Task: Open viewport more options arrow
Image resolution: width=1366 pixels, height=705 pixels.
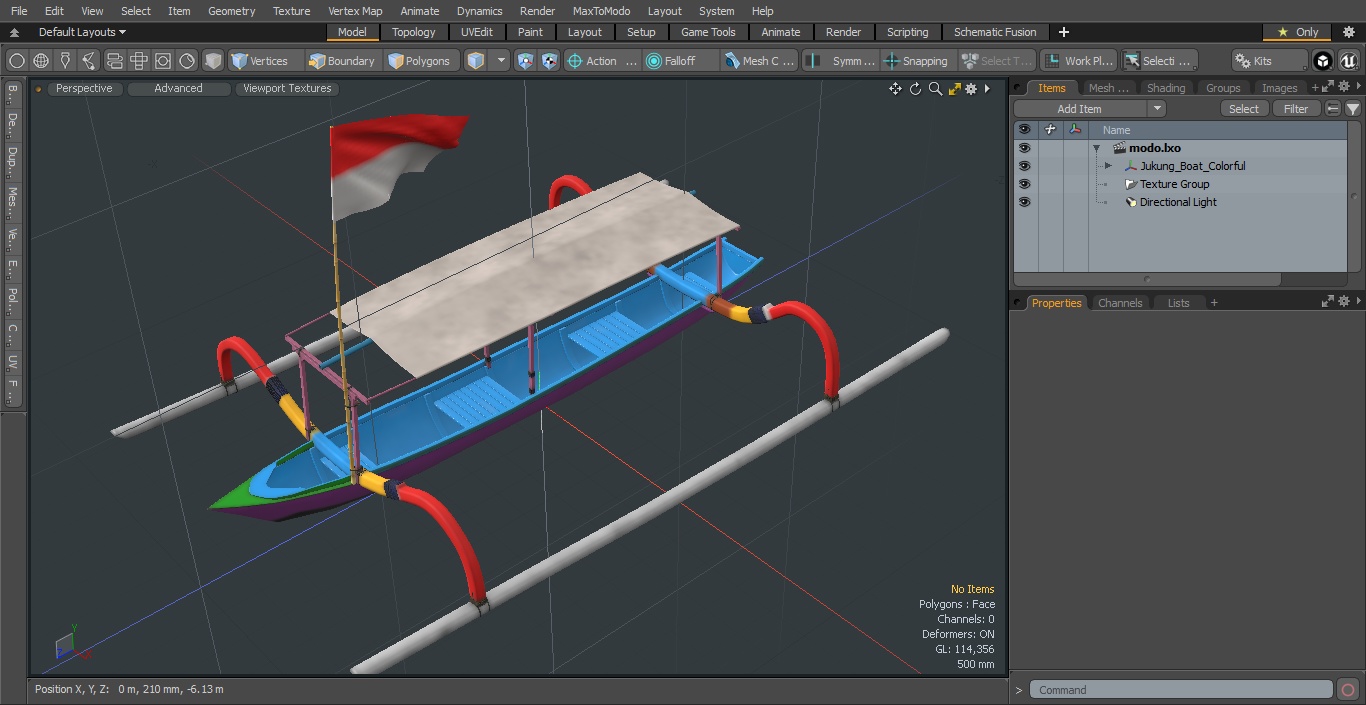Action: 987,89
